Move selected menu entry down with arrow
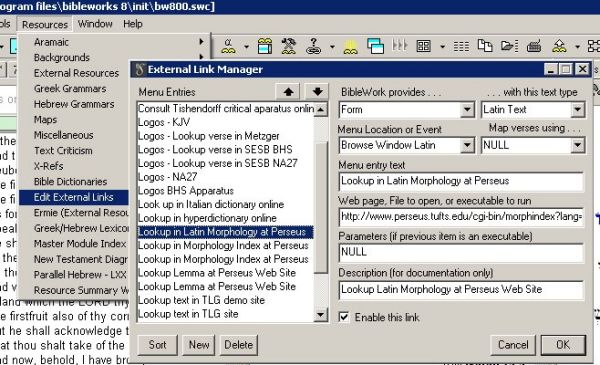Image resolution: width=600 pixels, height=365 pixels. 317,92
